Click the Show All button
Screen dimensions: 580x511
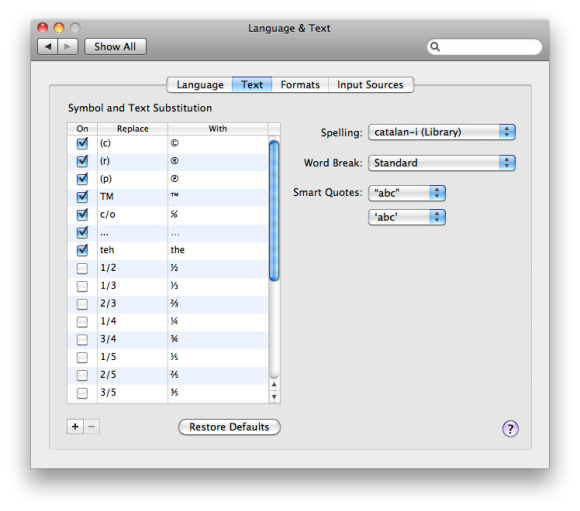(x=115, y=47)
